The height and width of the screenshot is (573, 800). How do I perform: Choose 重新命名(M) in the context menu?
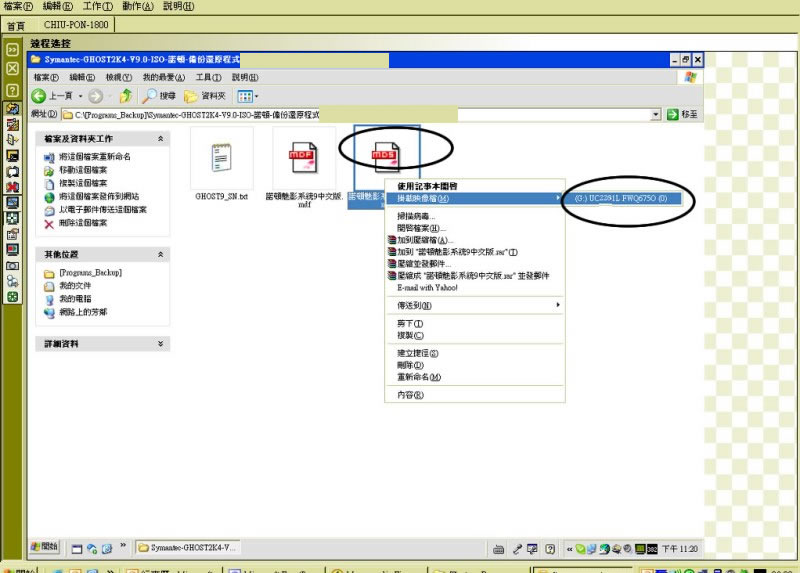coord(474,377)
